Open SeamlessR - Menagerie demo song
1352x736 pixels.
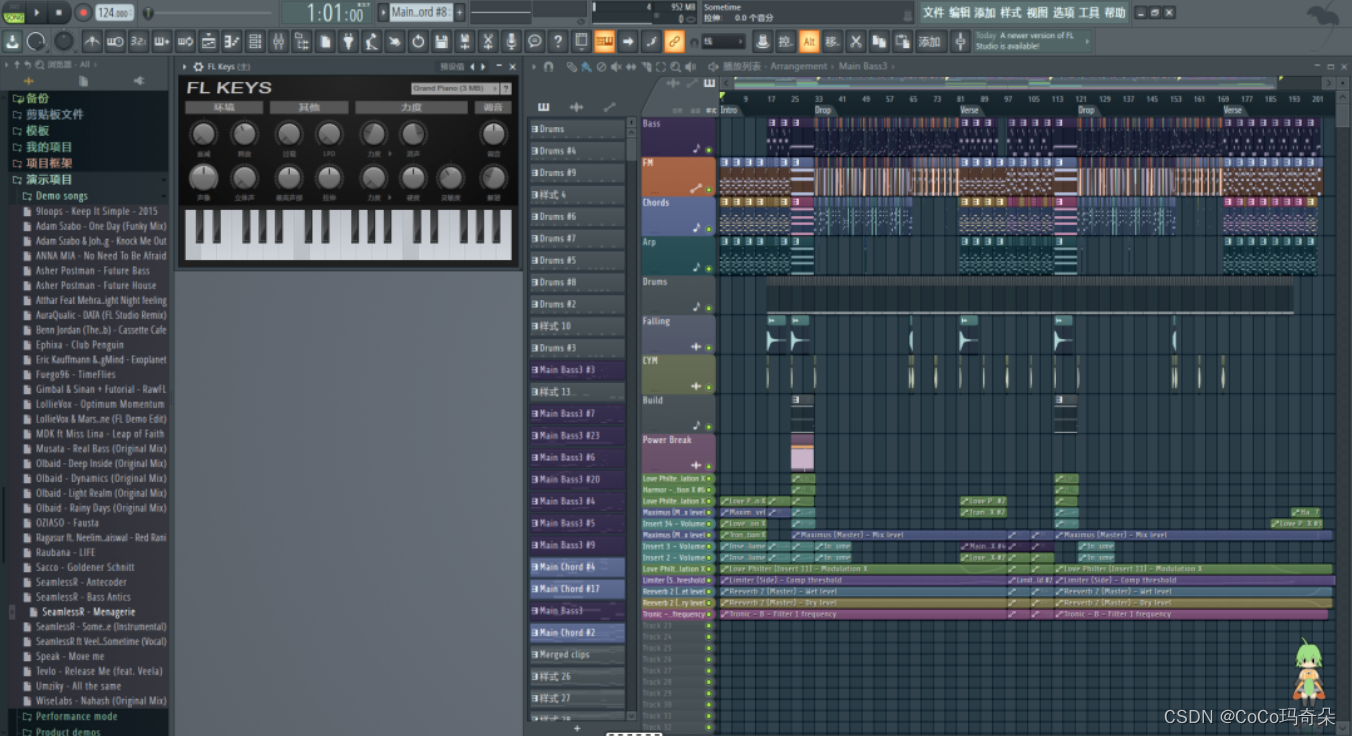(x=88, y=612)
